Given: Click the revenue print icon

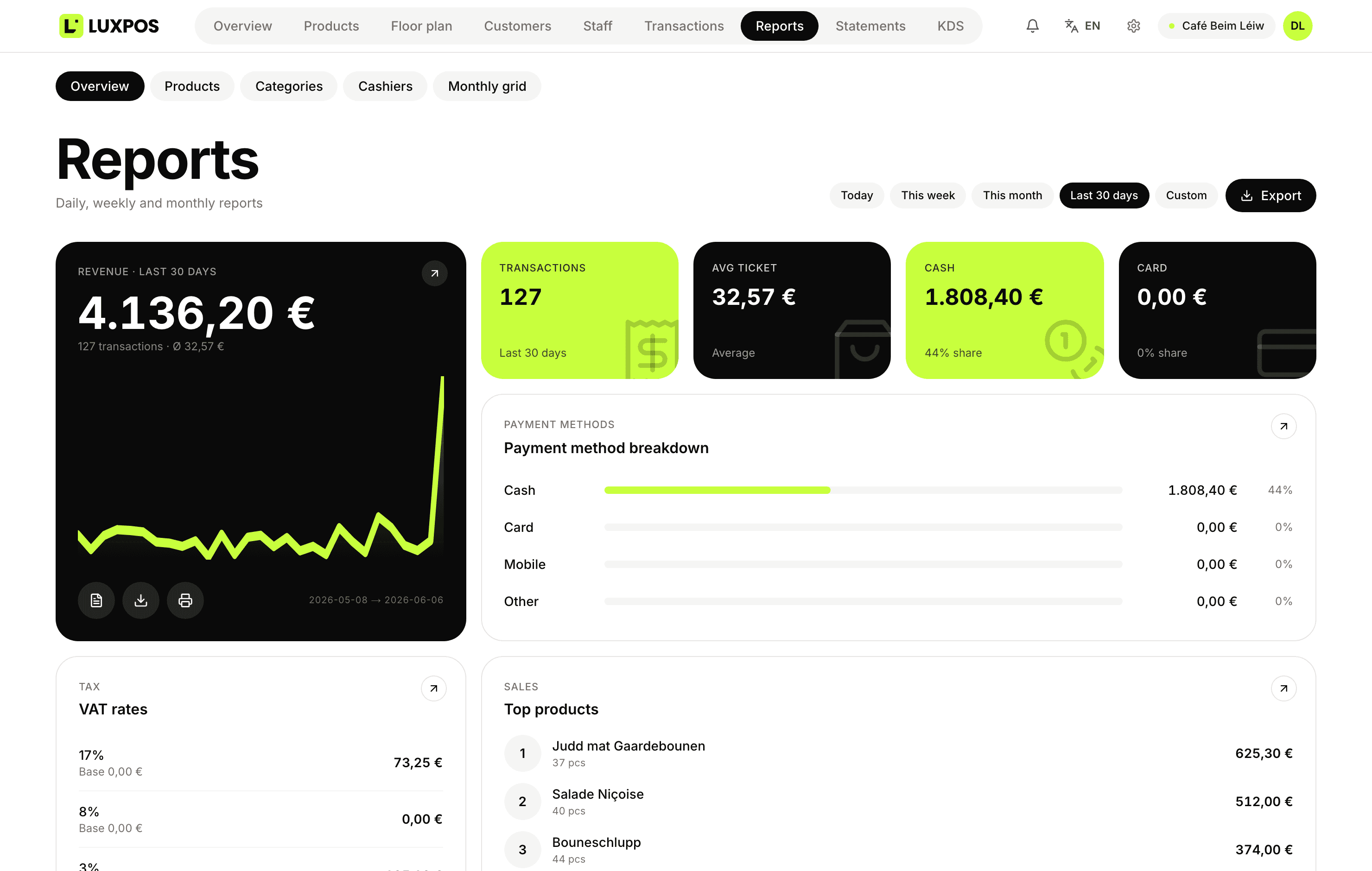Looking at the screenshot, I should click(x=185, y=600).
